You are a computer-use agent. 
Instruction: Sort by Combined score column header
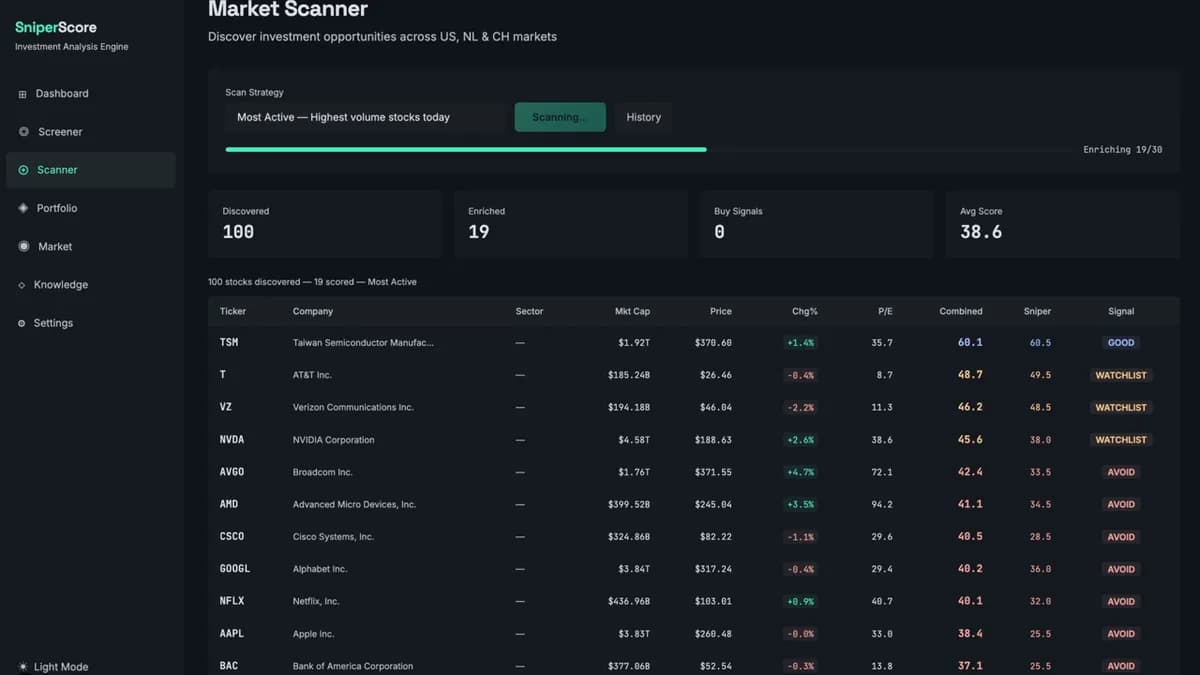coord(961,311)
